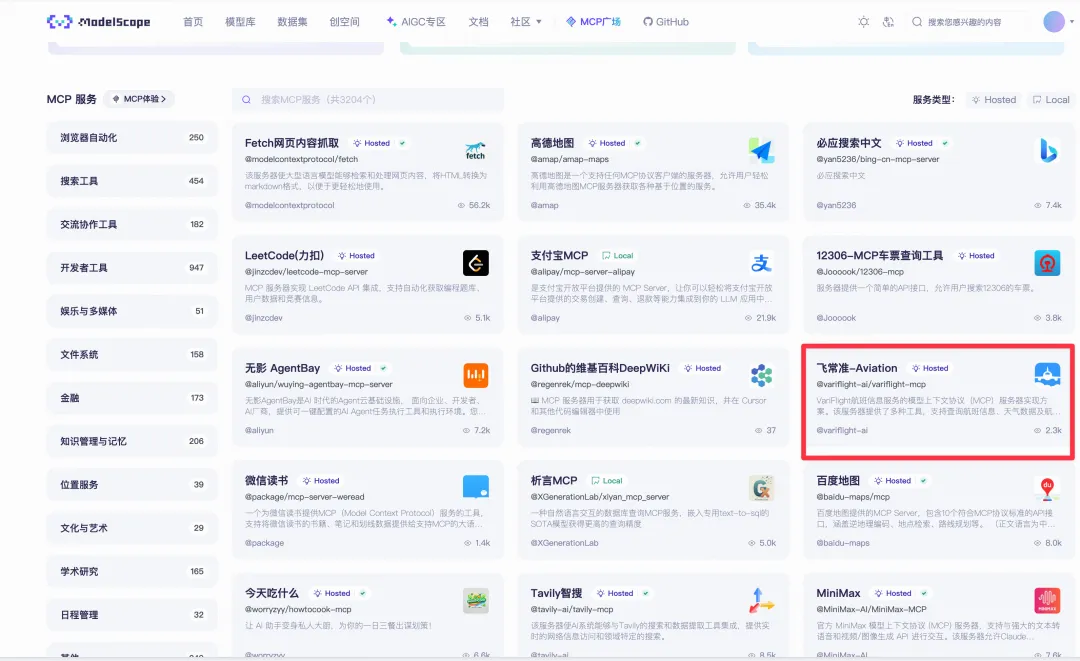This screenshot has height=661, width=1080.
Task: Click the 无影 AgentBay orange icon
Action: pos(475,375)
